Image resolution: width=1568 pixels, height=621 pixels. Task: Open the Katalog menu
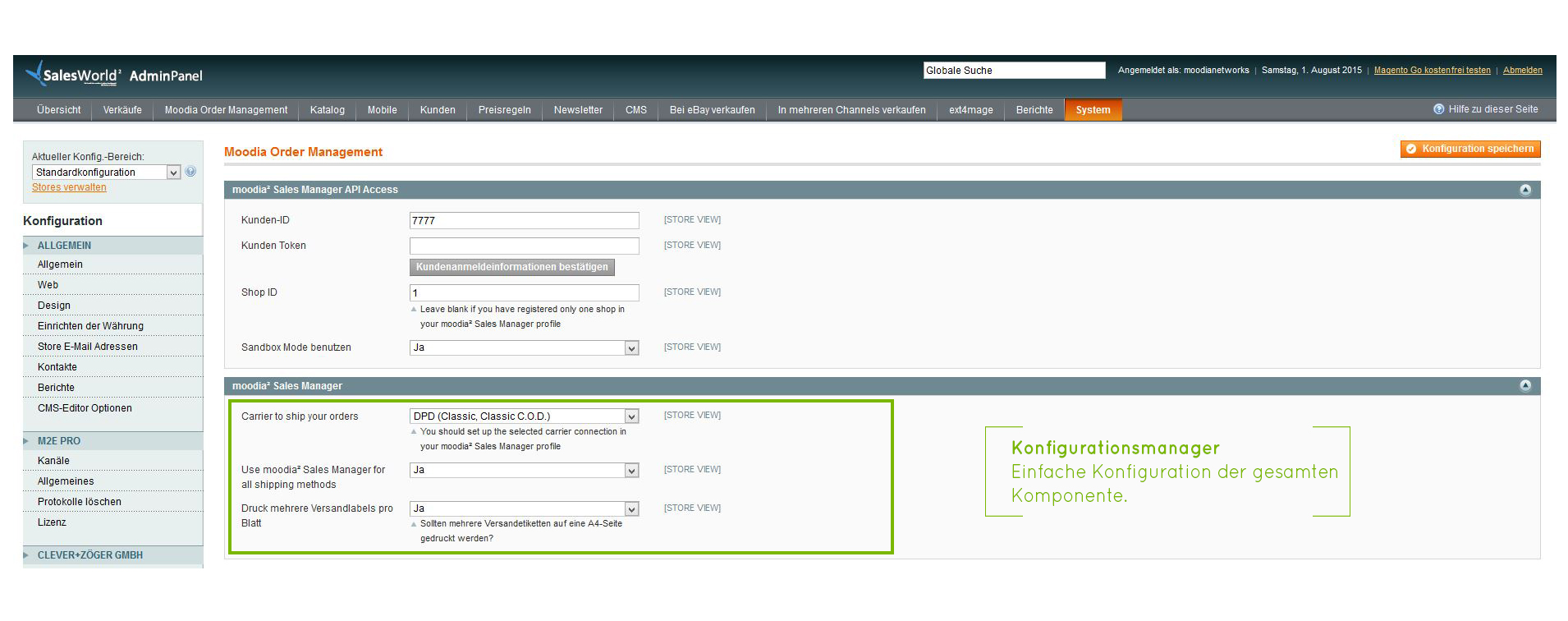point(328,110)
